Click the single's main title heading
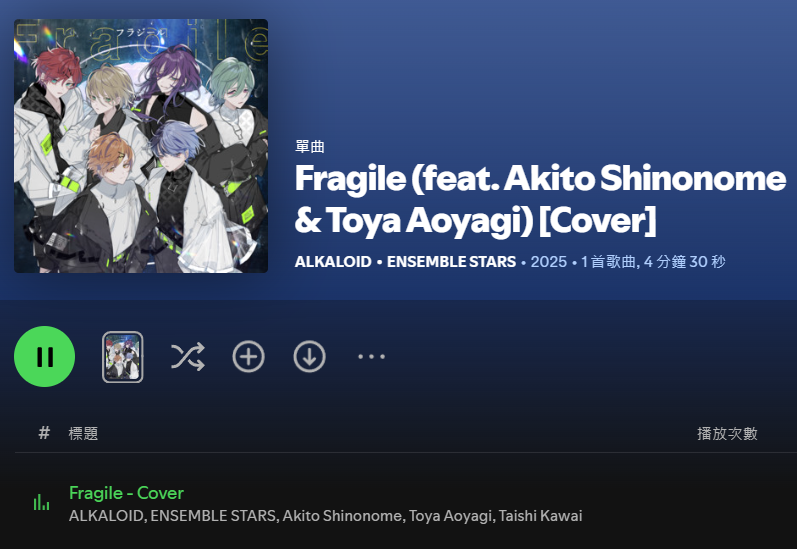The width and height of the screenshot is (797, 549). pyautogui.click(x=540, y=200)
